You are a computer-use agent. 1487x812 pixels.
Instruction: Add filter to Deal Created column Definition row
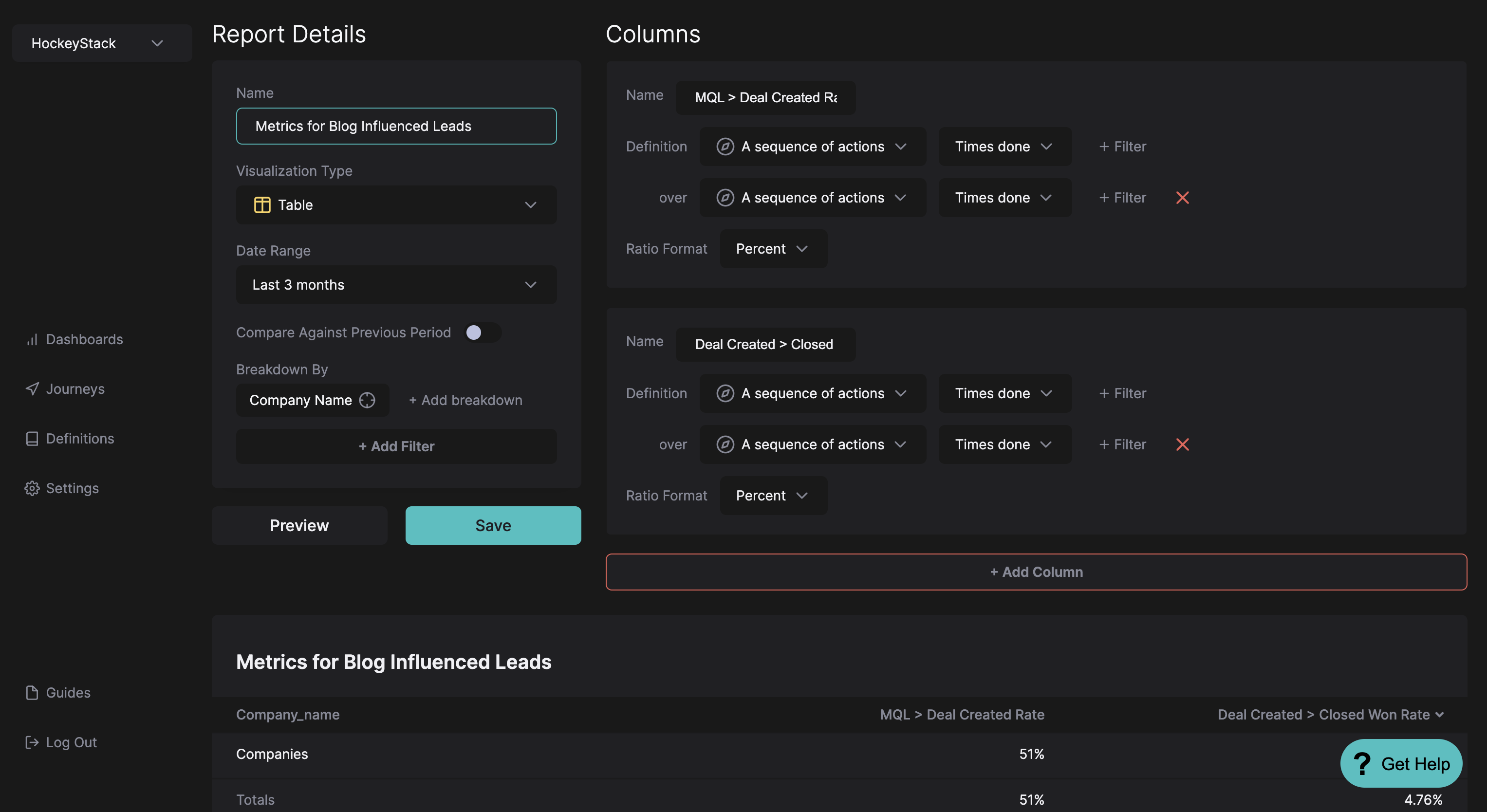point(1122,393)
